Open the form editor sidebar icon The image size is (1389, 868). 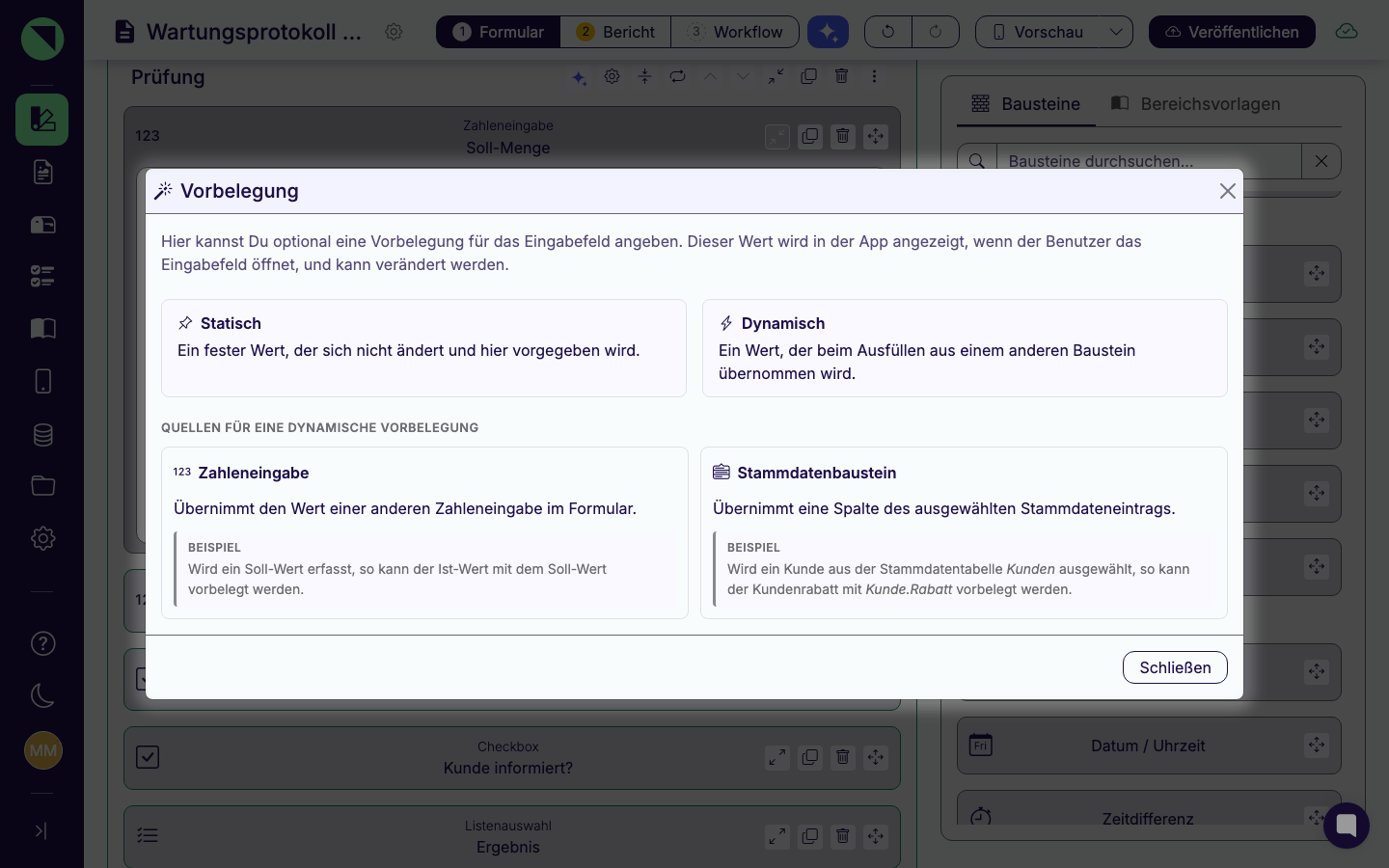42,120
